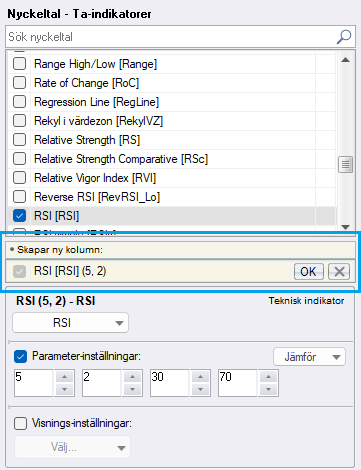The width and height of the screenshot is (361, 470).
Task: Uncheck the RSI [RSI] list checkbox
Action: click(x=19, y=215)
